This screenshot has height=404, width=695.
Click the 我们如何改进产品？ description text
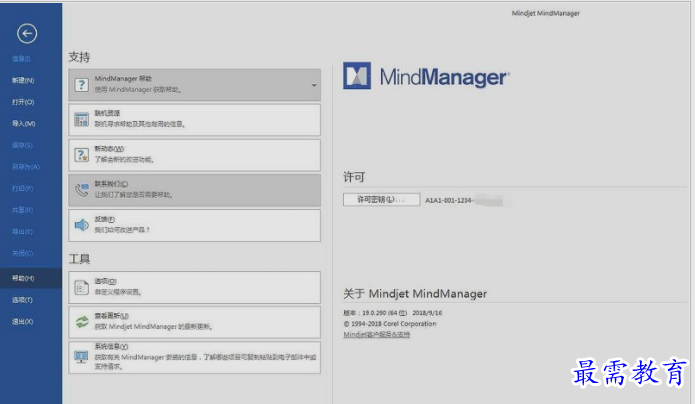click(x=122, y=230)
